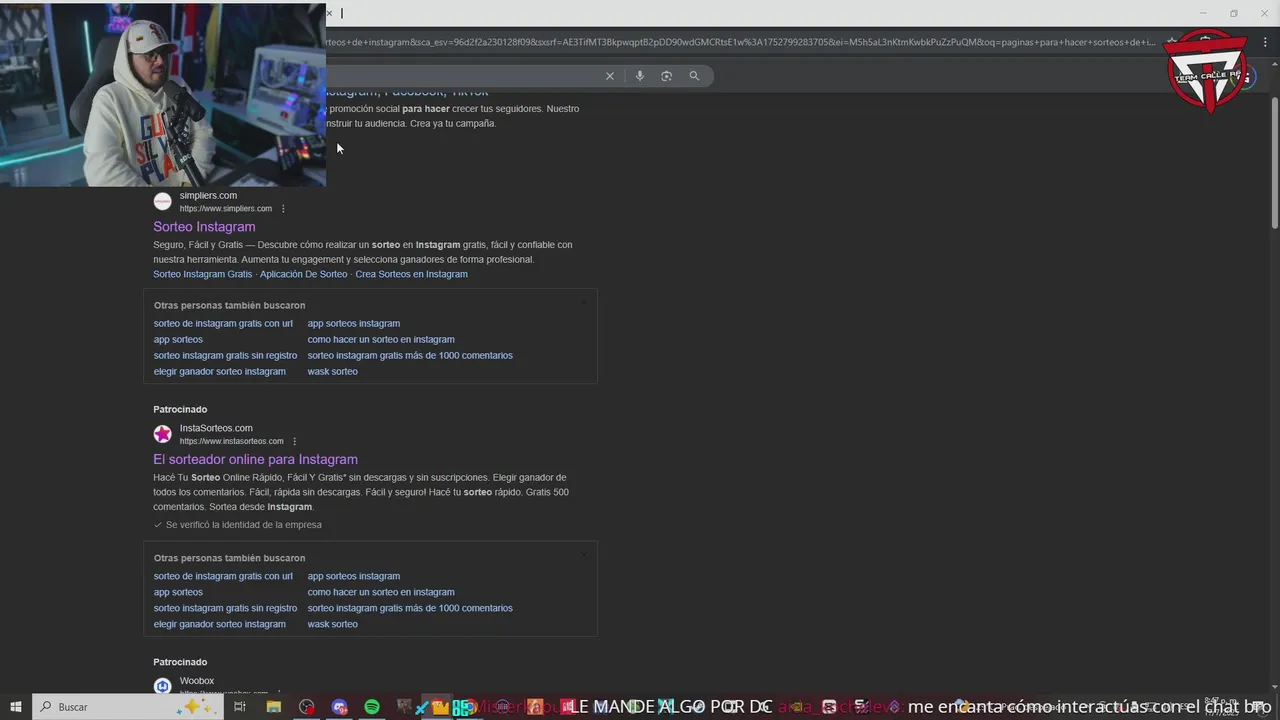Open Discord app in taskbar
Image resolution: width=1280 pixels, height=720 pixels.
[x=339, y=707]
